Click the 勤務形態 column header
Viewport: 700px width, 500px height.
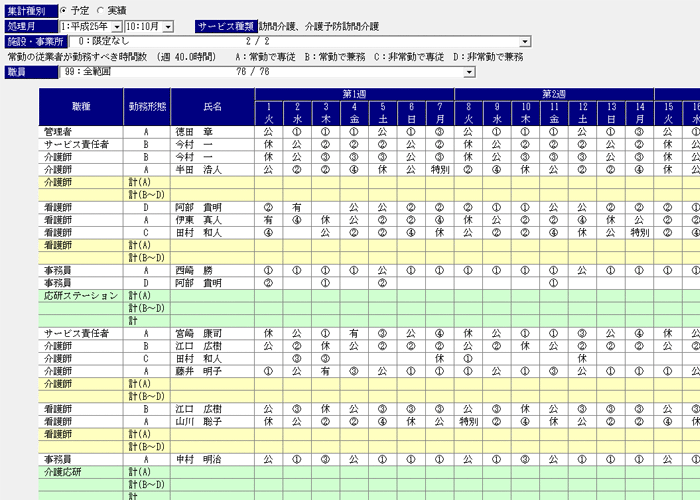(x=147, y=107)
